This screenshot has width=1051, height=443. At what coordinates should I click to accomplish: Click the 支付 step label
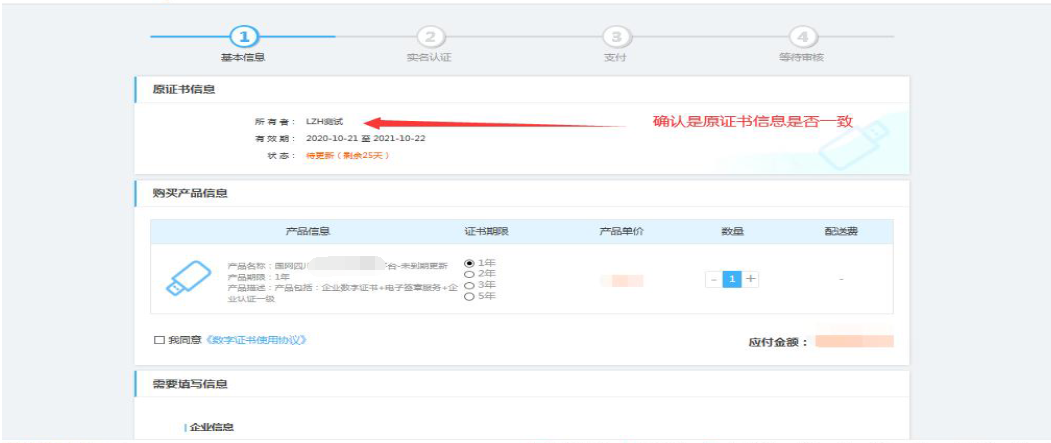point(616,57)
